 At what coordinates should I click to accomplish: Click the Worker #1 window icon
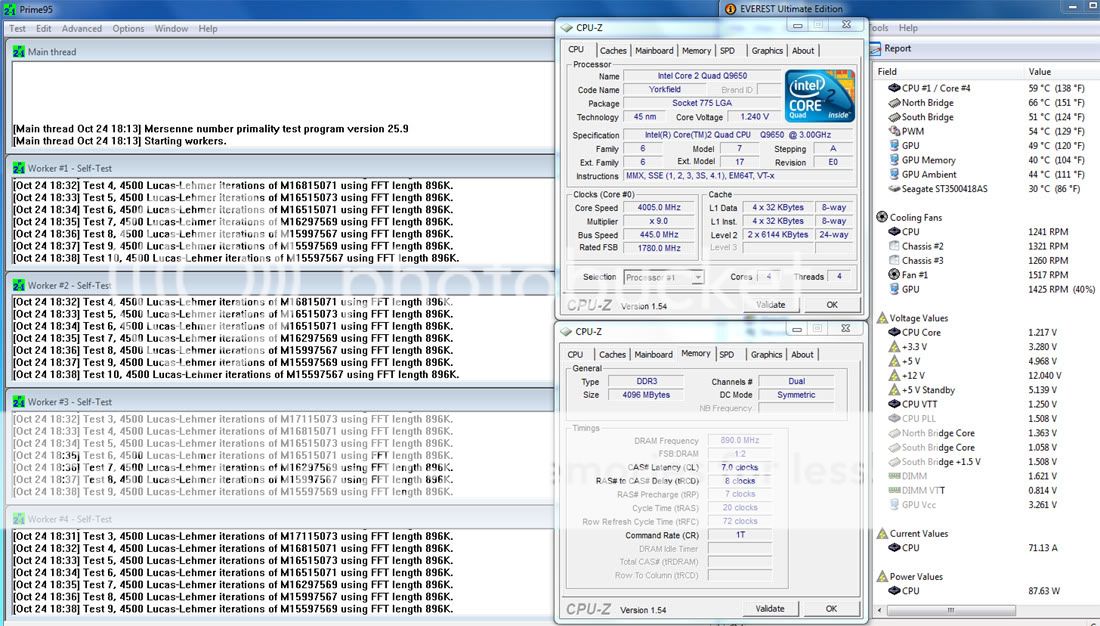pyautogui.click(x=19, y=168)
